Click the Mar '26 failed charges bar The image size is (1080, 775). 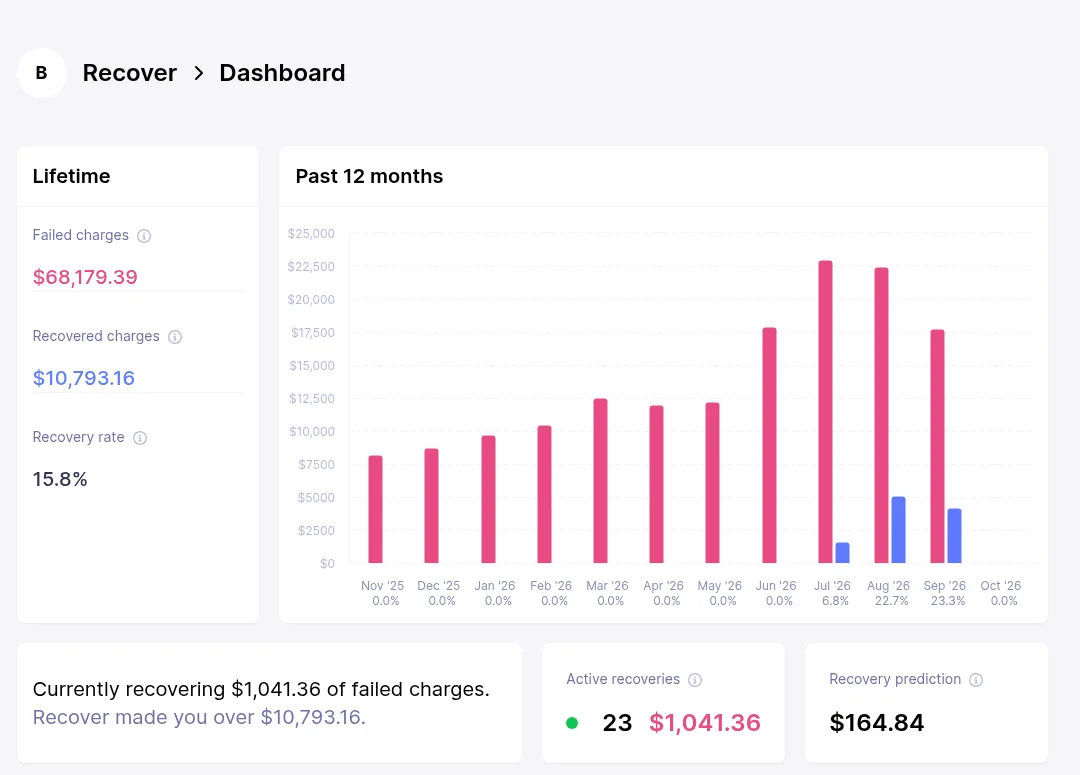[x=601, y=481]
